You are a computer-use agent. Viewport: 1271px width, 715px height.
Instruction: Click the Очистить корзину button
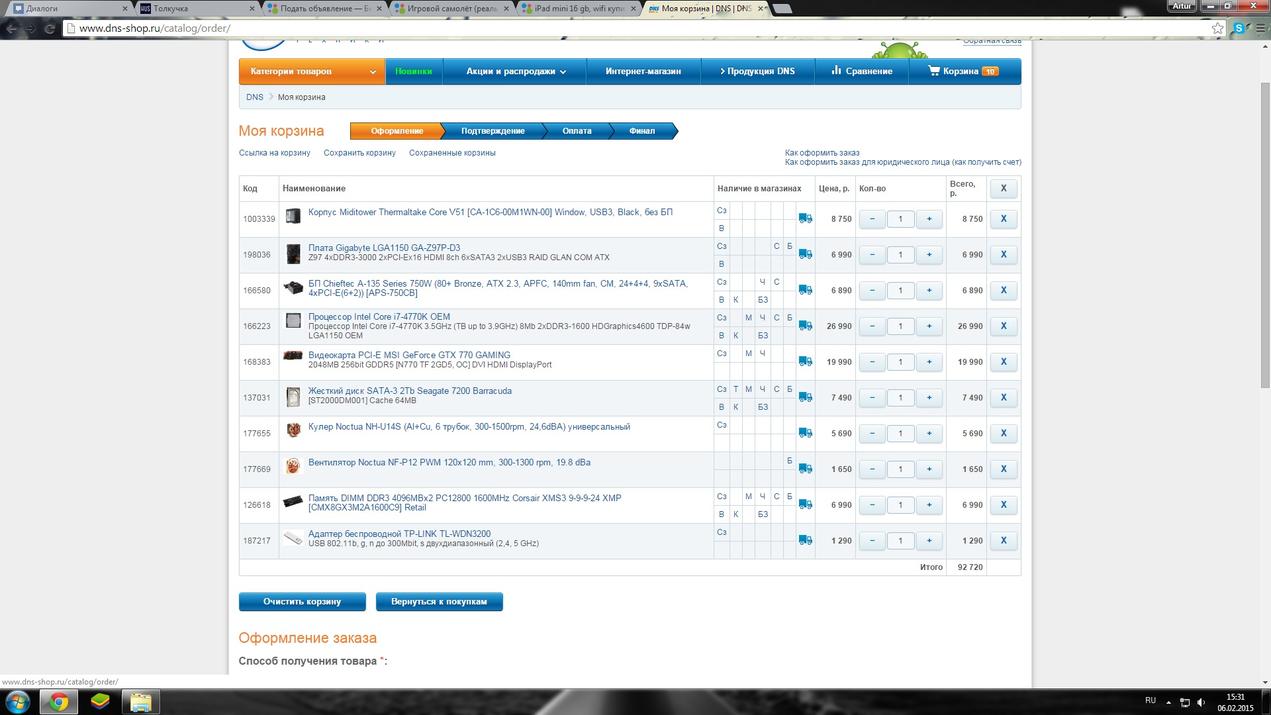point(302,602)
